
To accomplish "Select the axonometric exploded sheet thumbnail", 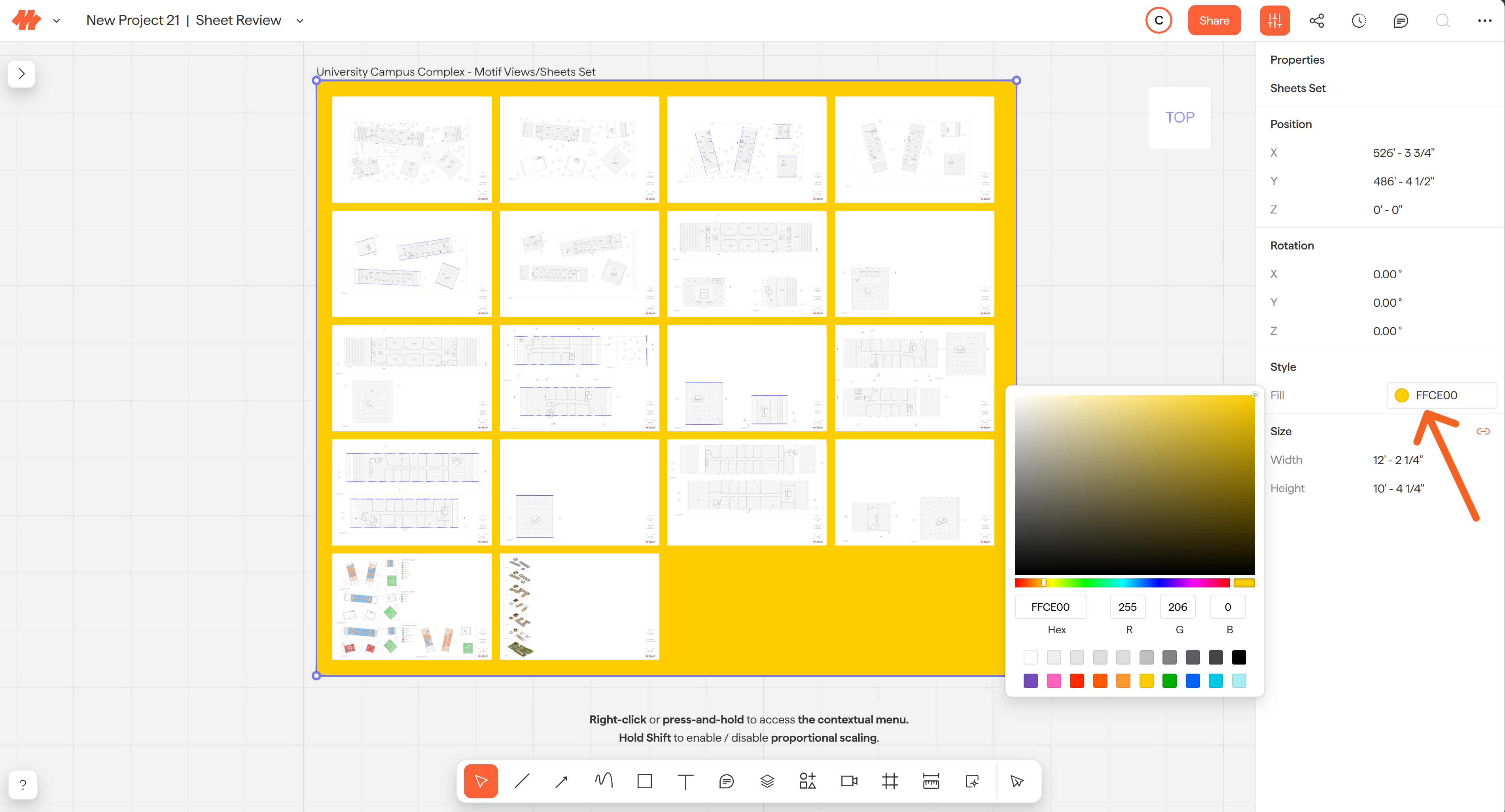I will pyautogui.click(x=579, y=606).
